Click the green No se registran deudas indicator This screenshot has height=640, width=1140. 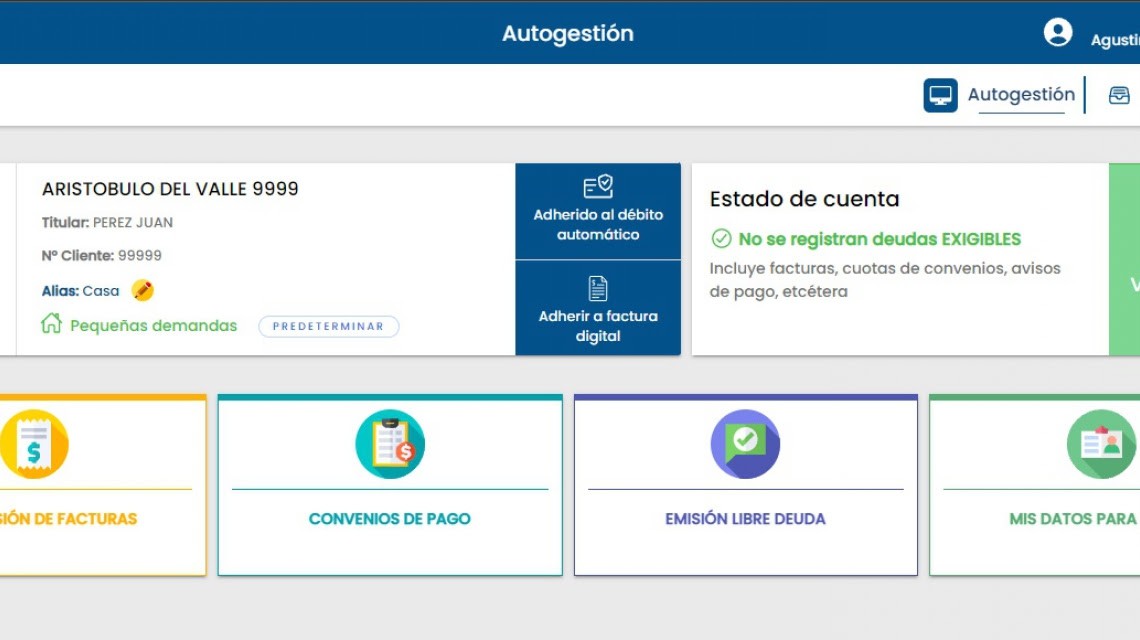point(865,238)
